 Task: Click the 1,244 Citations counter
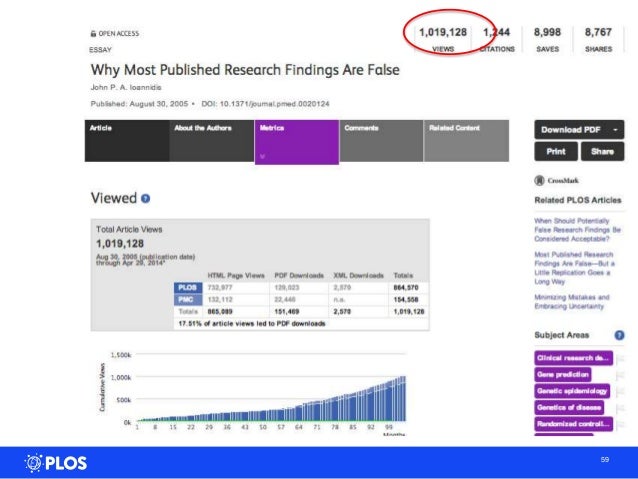(x=497, y=39)
